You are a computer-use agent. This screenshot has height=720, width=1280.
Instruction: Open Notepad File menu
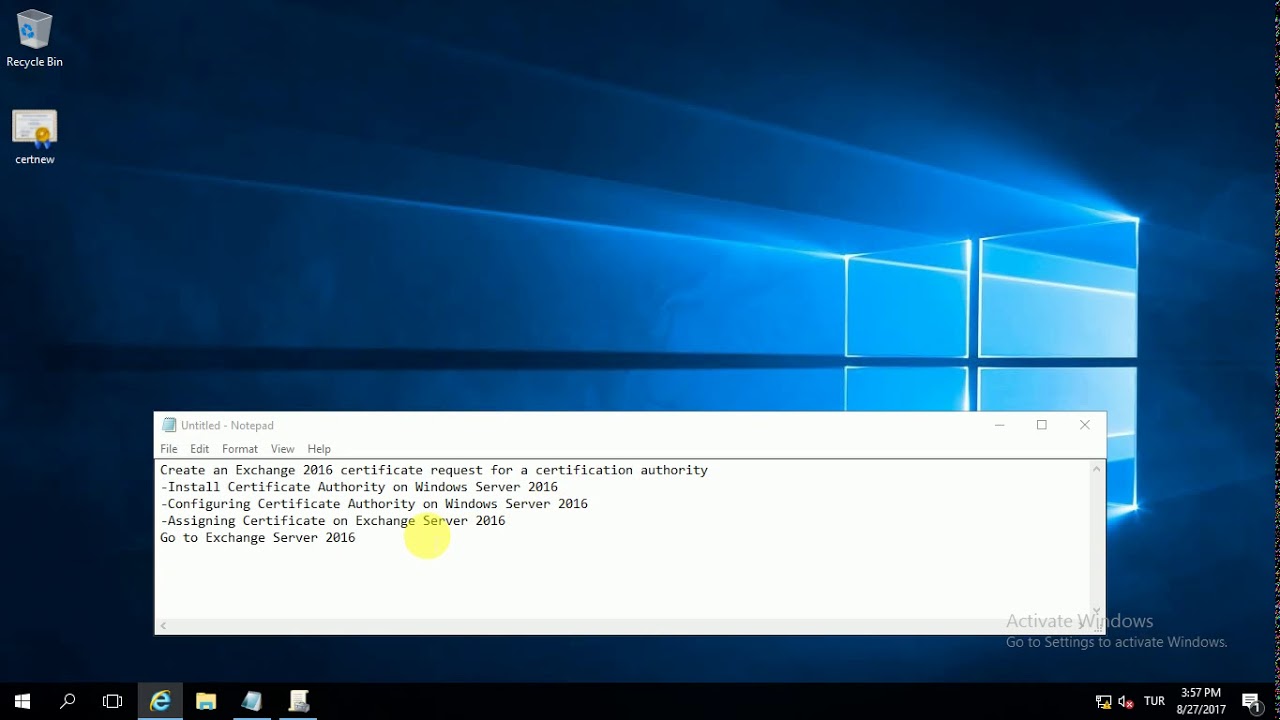[169, 449]
